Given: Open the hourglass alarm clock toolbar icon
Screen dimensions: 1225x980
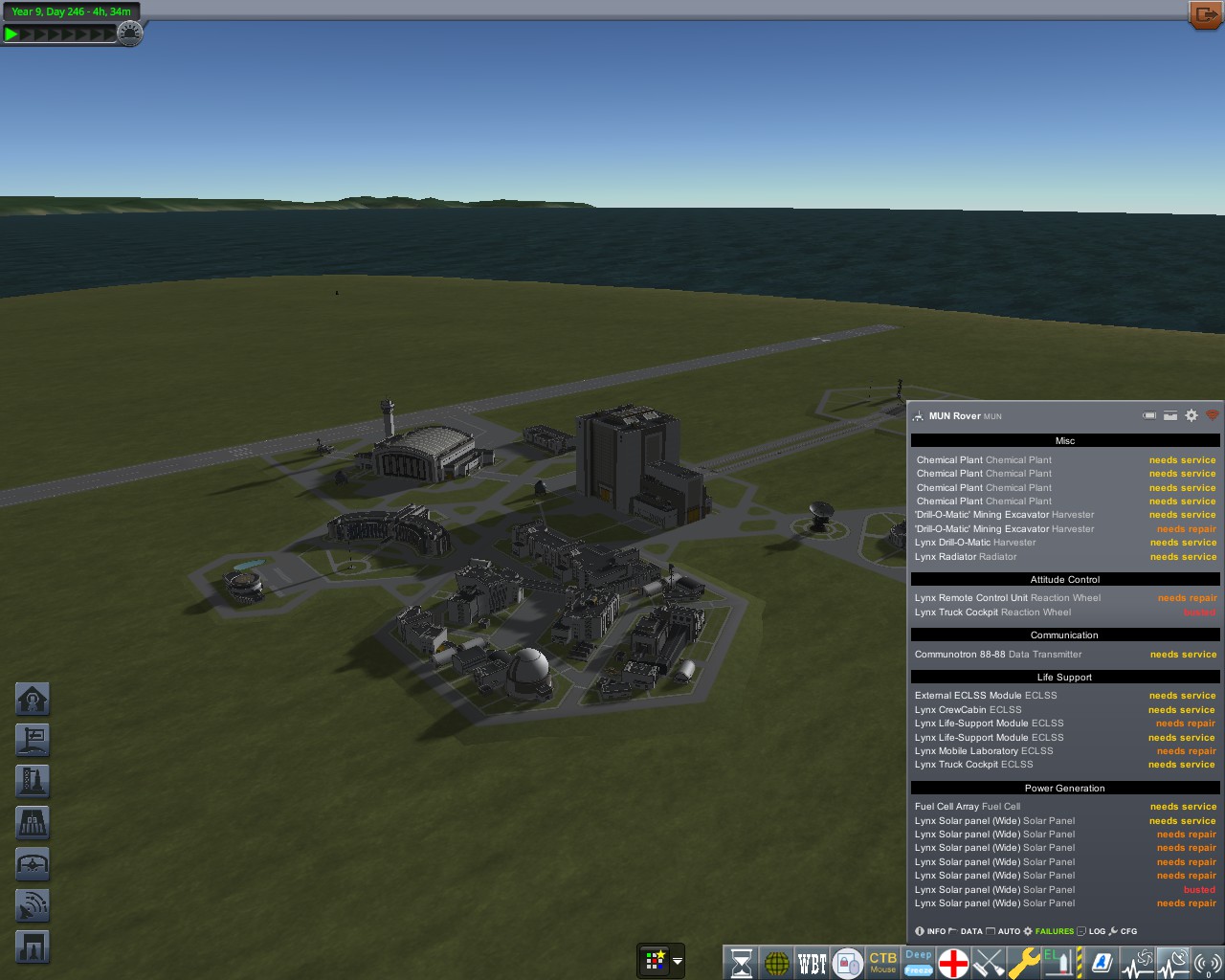Looking at the screenshot, I should (x=742, y=963).
